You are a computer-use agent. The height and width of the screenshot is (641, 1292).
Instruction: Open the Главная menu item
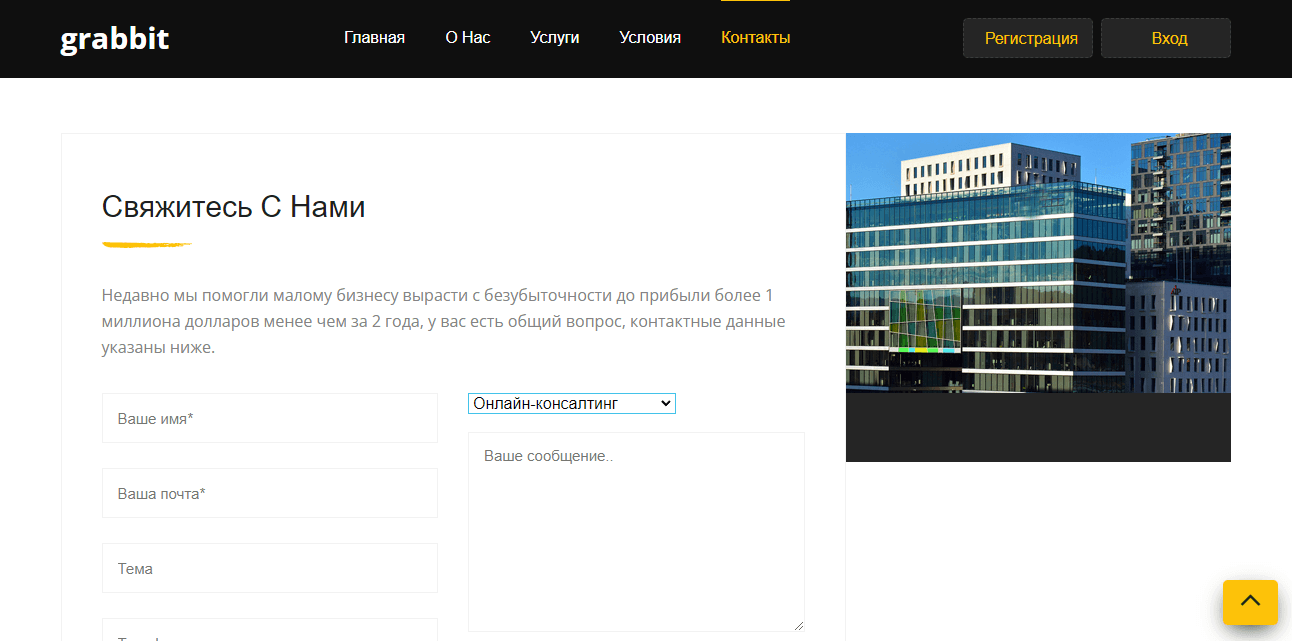click(374, 38)
